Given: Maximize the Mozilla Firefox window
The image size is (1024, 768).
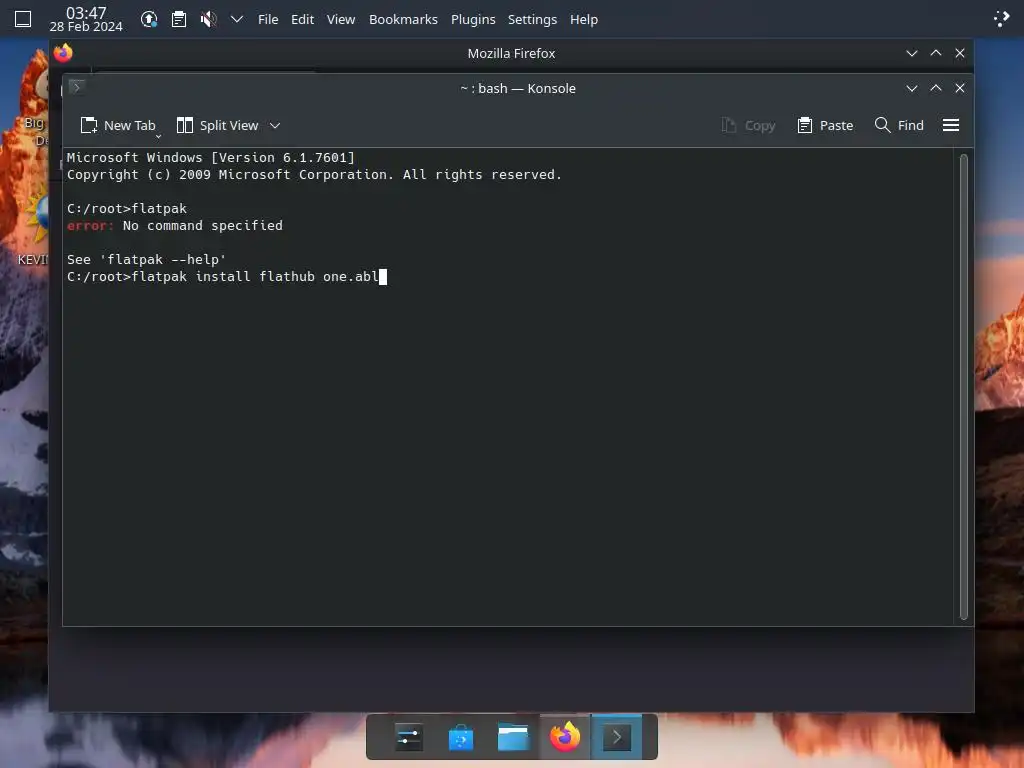Looking at the screenshot, I should [936, 54].
